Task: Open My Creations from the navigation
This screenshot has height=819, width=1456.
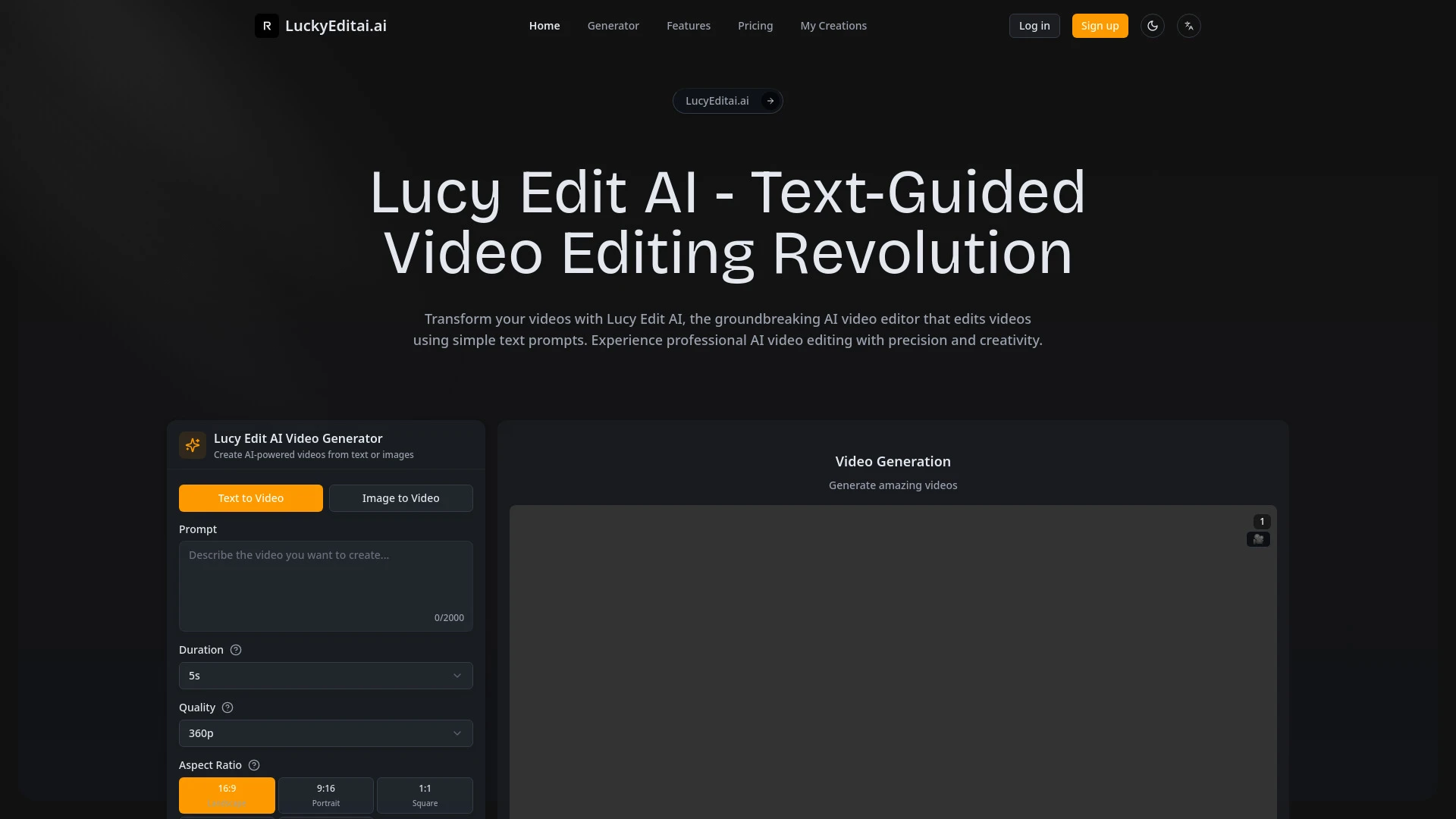Action: (x=833, y=25)
